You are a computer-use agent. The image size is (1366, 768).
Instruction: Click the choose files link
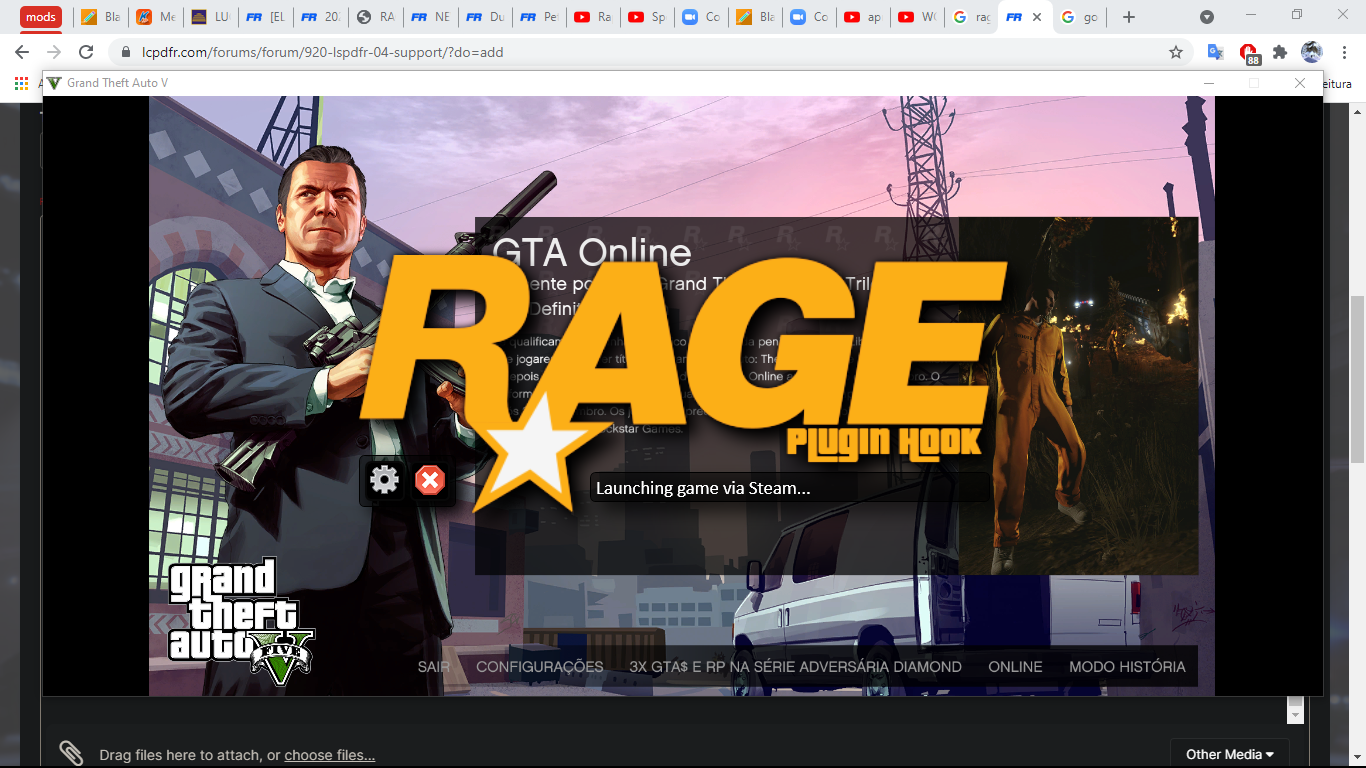pyautogui.click(x=329, y=755)
